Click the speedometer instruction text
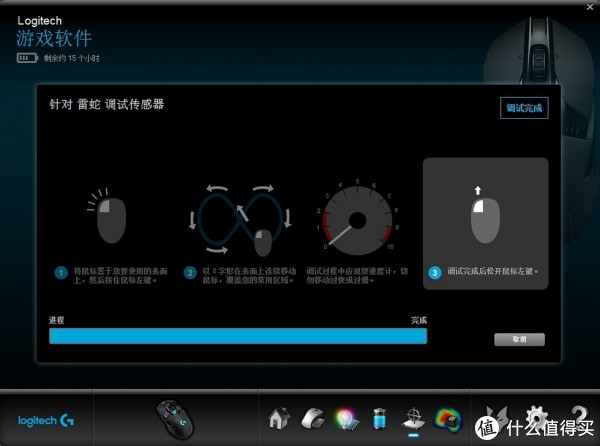 357,275
